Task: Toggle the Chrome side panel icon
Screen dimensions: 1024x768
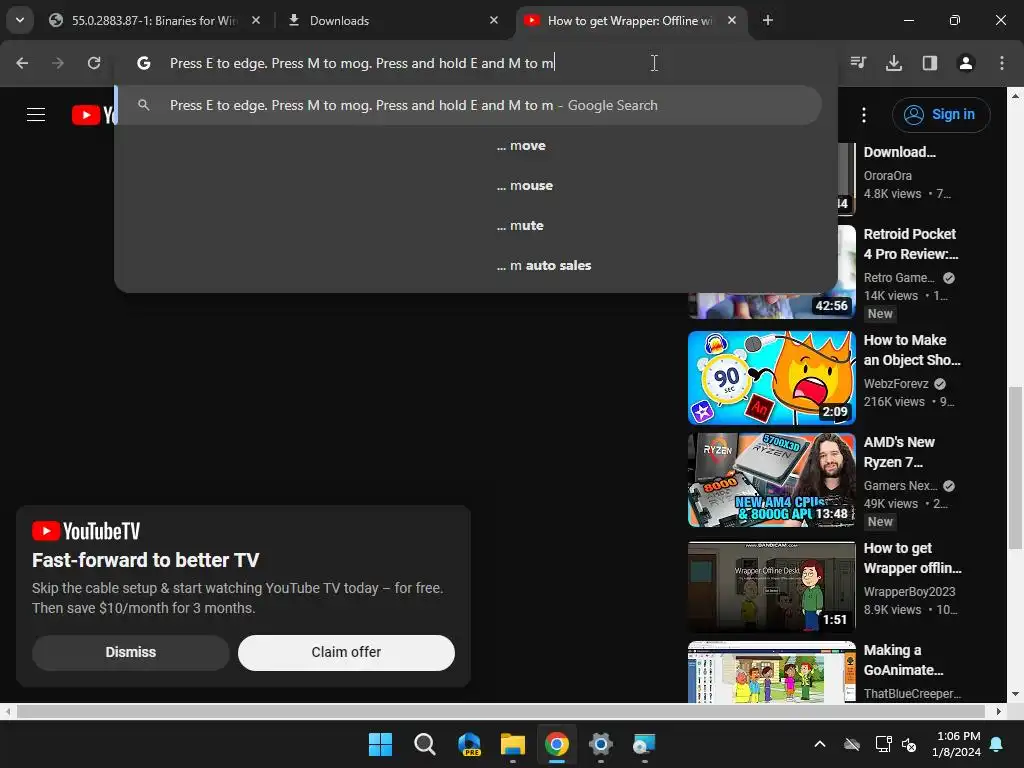Action: click(x=930, y=63)
